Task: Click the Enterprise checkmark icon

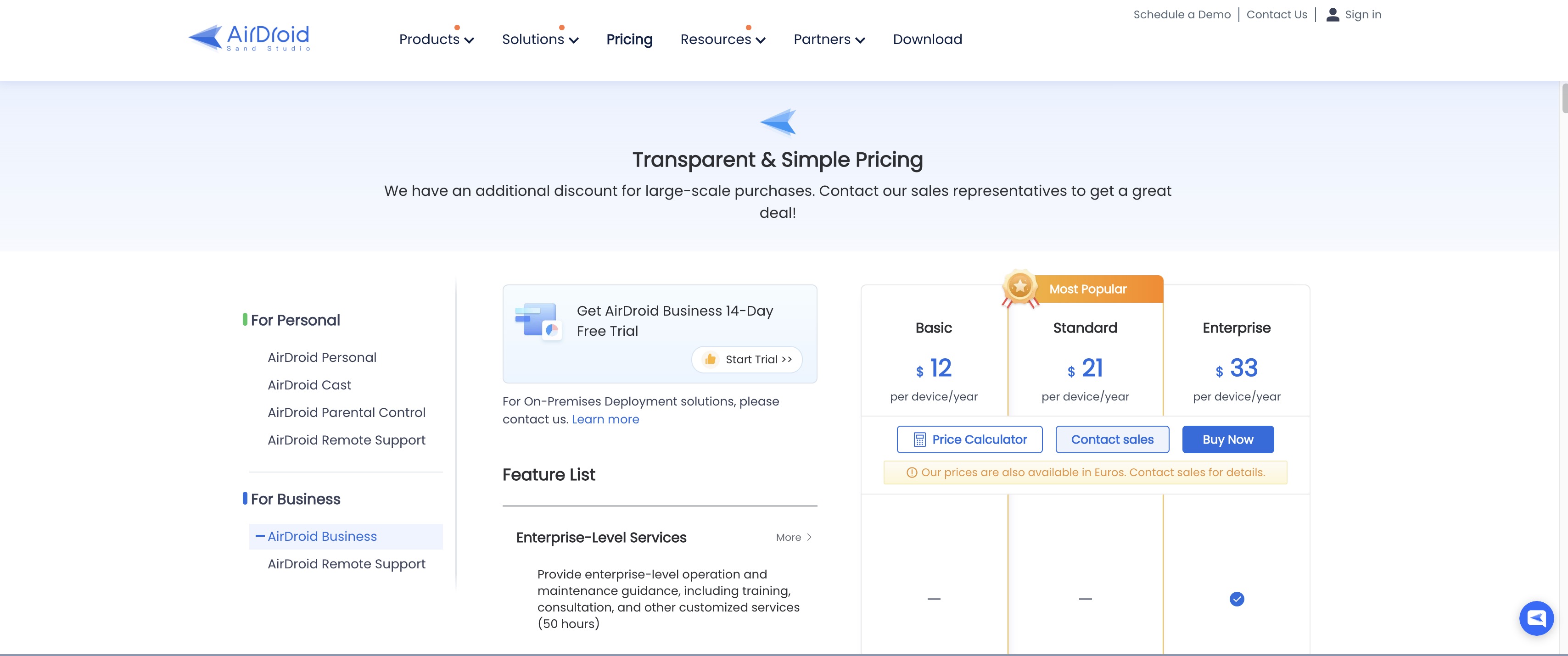Action: [1237, 598]
